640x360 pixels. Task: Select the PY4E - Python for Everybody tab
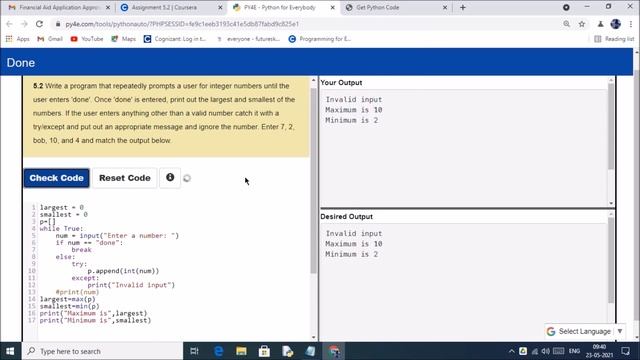click(280, 7)
